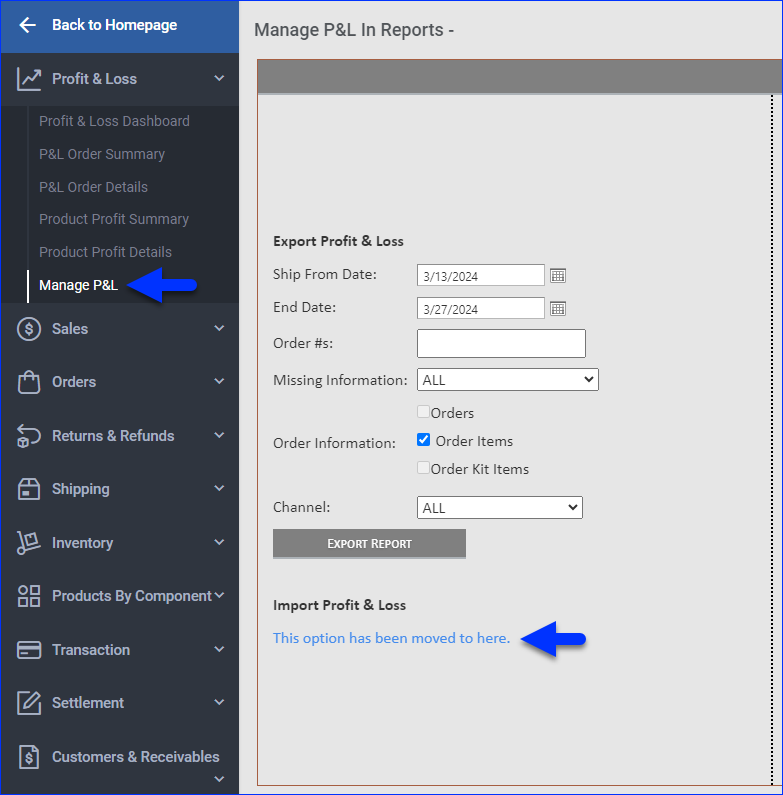The width and height of the screenshot is (783, 795).
Task: Enable the Orders checkbox
Action: [x=424, y=412]
